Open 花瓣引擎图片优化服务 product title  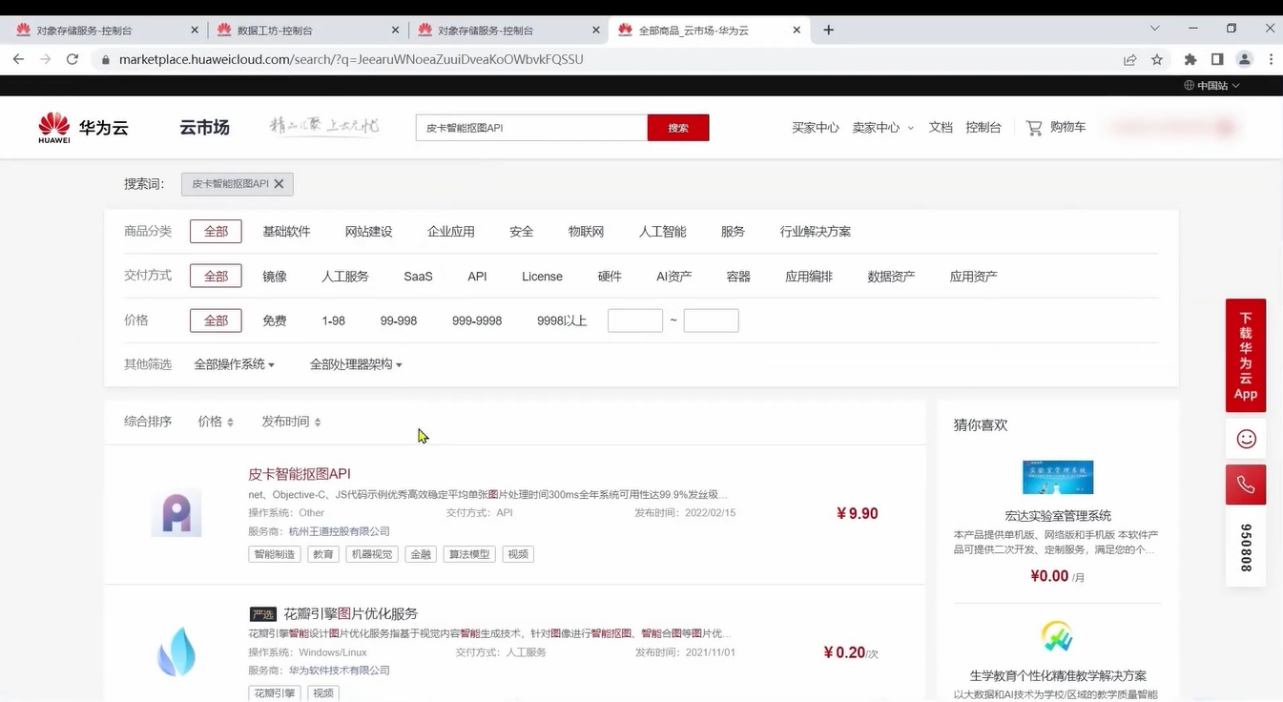(x=350, y=613)
